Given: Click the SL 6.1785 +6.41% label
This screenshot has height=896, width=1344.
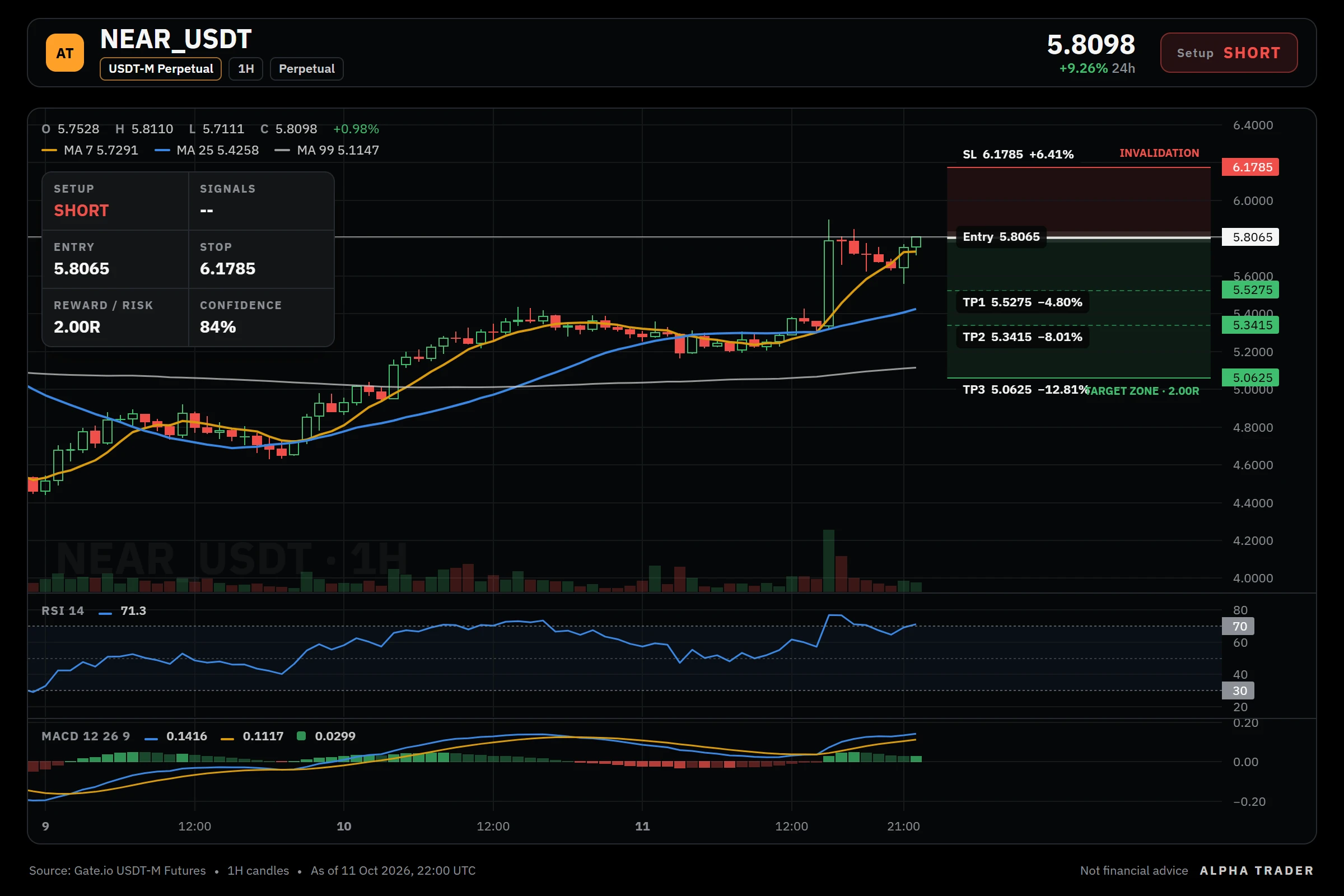Looking at the screenshot, I should pyautogui.click(x=1018, y=155).
